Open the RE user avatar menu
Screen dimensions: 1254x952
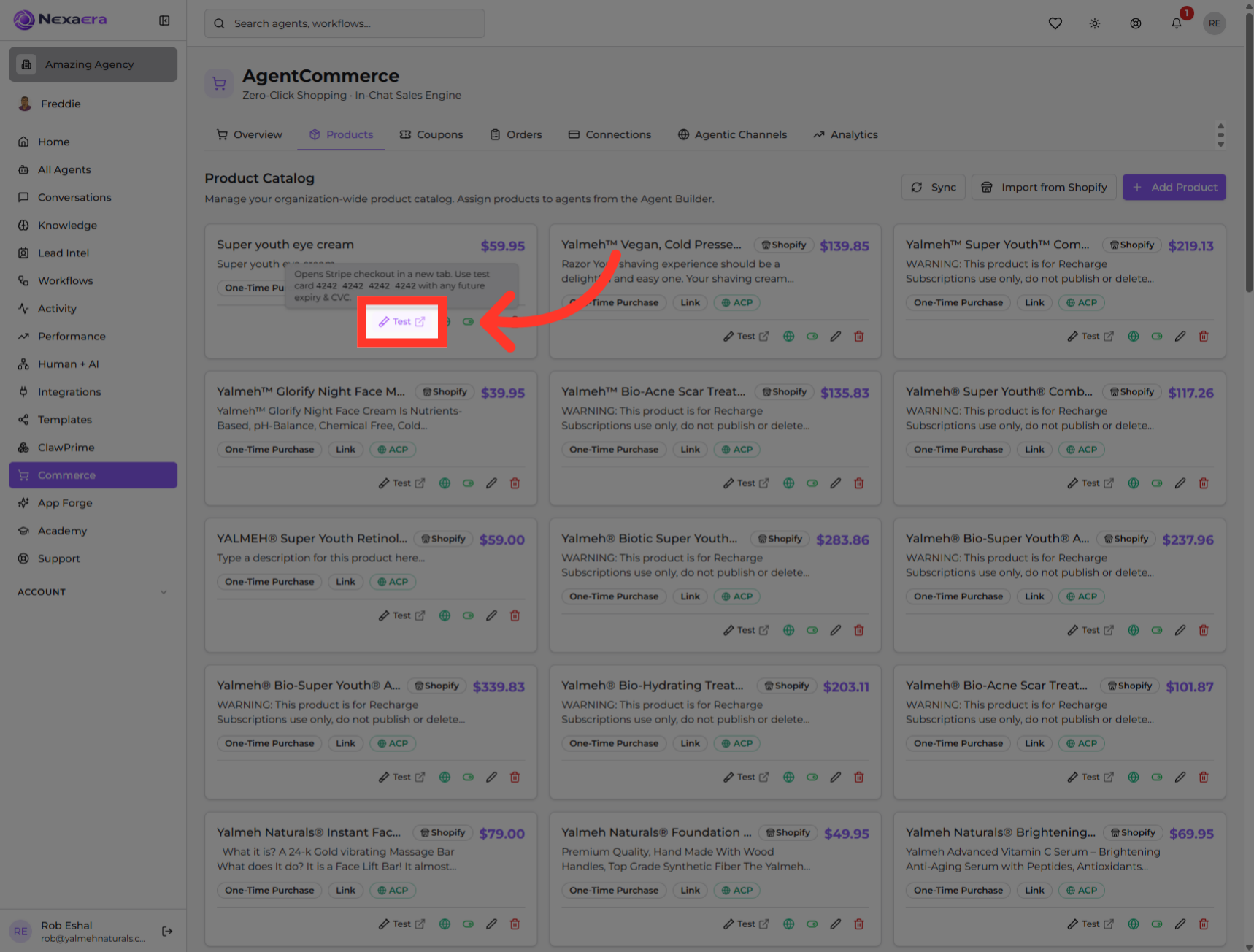pos(1215,23)
